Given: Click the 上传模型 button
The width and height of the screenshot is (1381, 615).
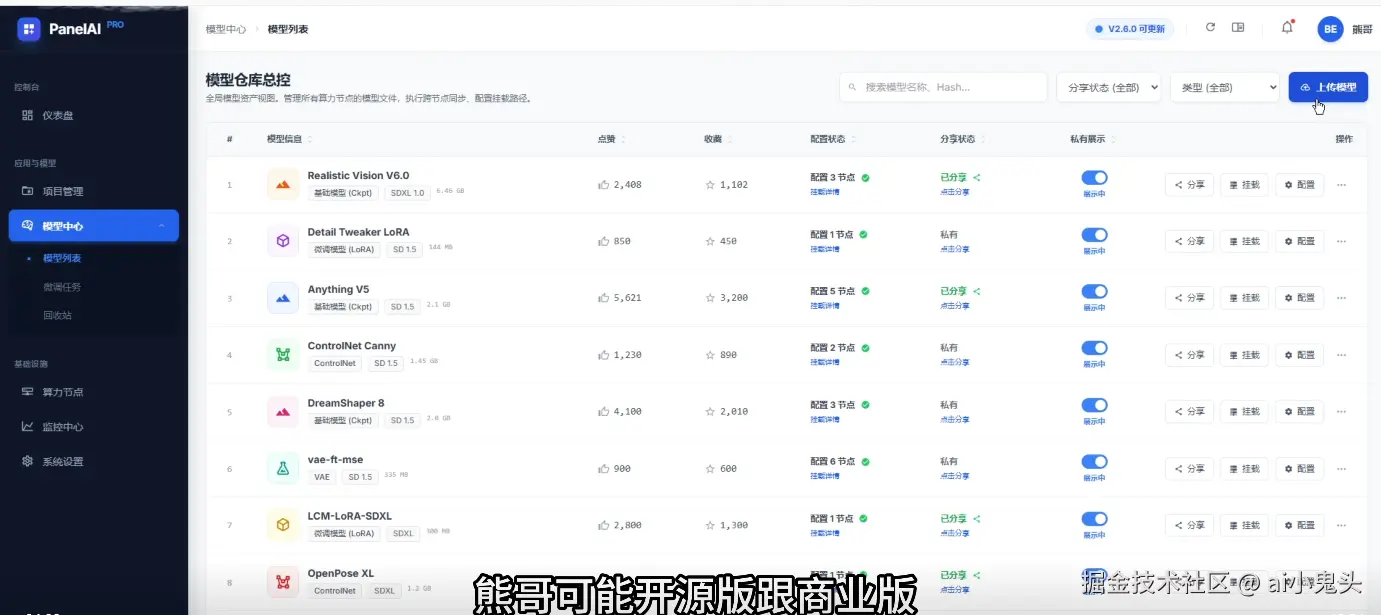Looking at the screenshot, I should pyautogui.click(x=1328, y=87).
